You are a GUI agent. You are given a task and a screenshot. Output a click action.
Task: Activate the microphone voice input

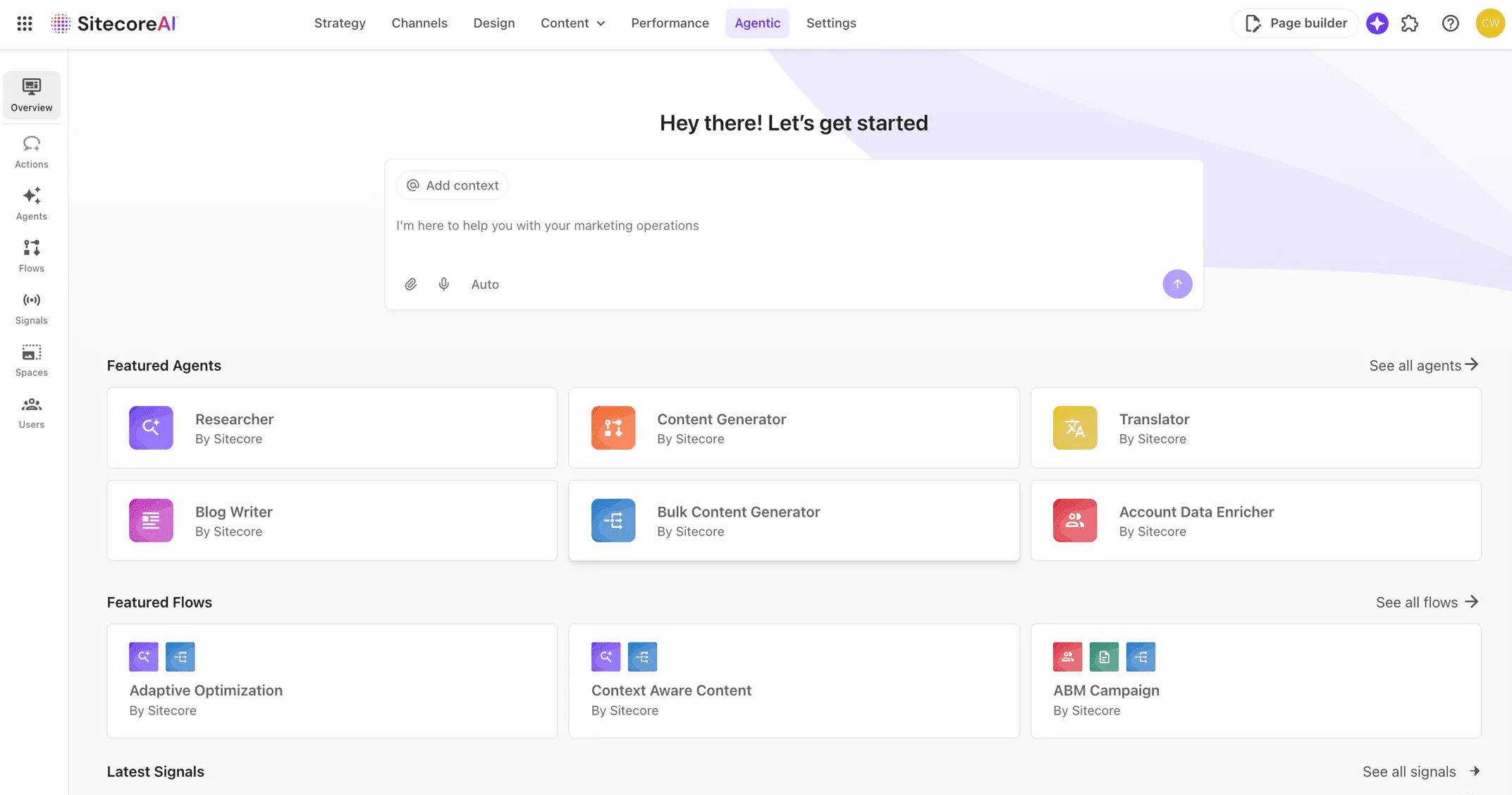point(443,284)
